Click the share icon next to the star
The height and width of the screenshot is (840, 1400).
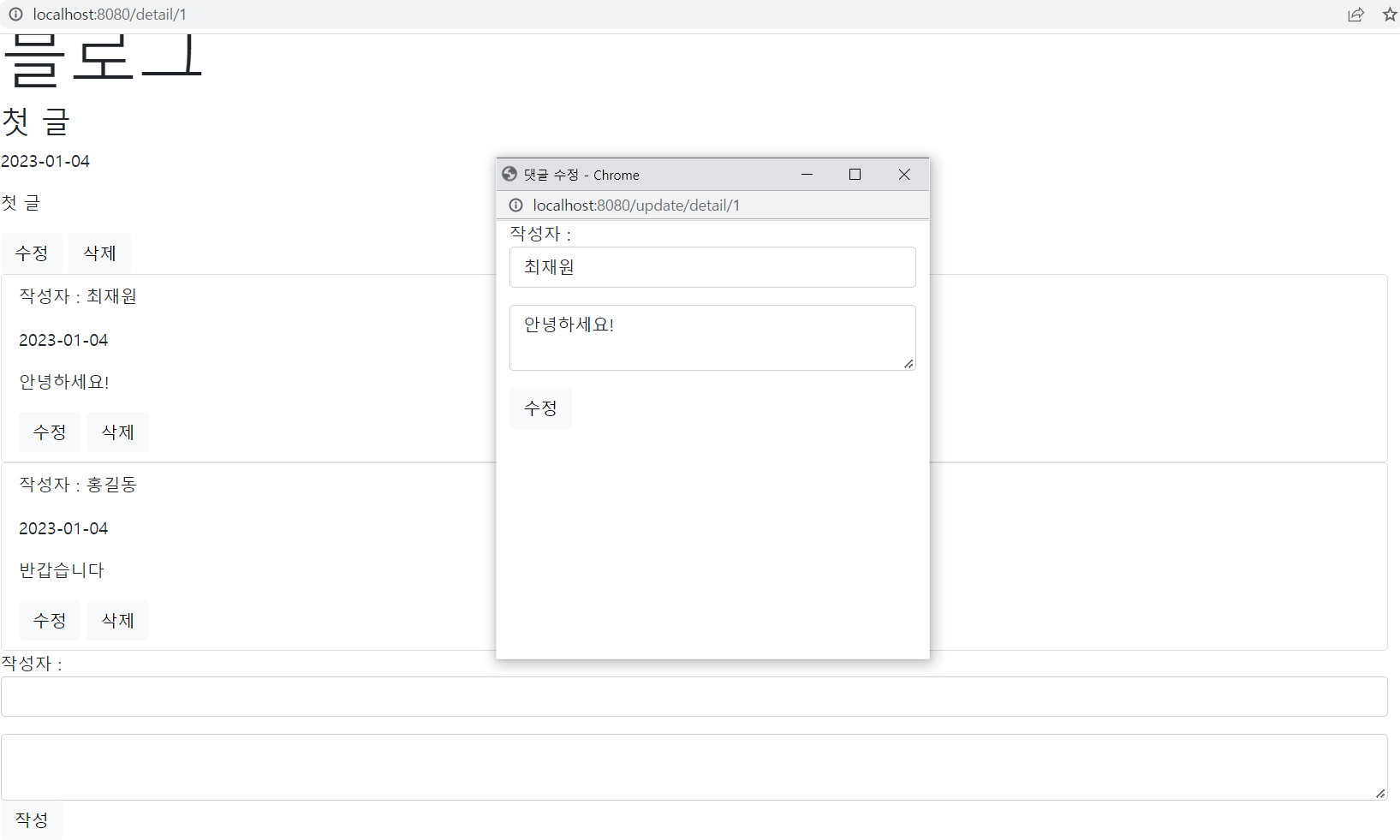pyautogui.click(x=1355, y=15)
